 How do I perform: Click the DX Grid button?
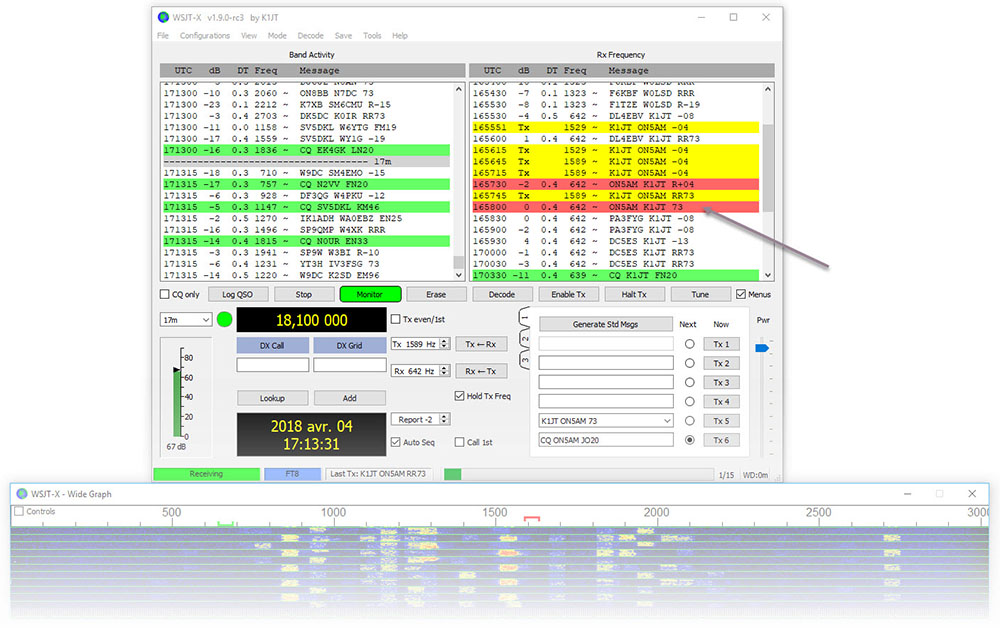click(349, 346)
